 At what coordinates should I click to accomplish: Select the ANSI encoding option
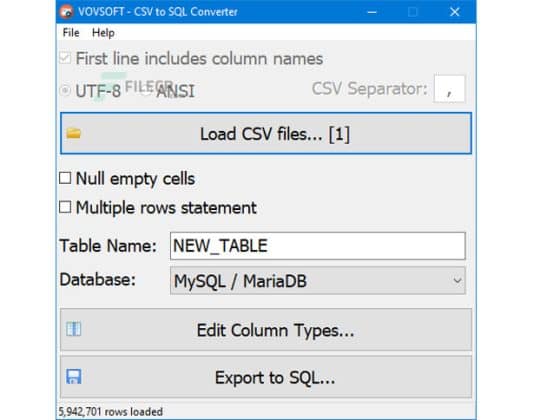175,91
